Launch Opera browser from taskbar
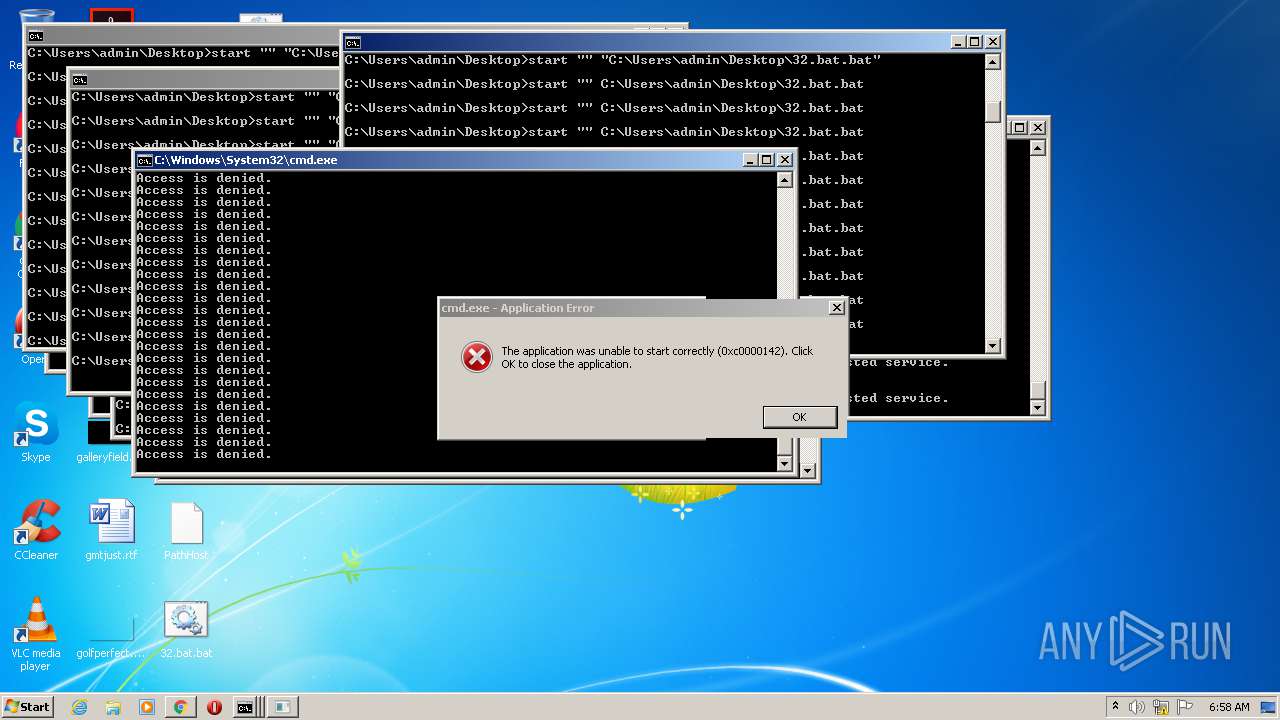The height and width of the screenshot is (720, 1280). [214, 707]
